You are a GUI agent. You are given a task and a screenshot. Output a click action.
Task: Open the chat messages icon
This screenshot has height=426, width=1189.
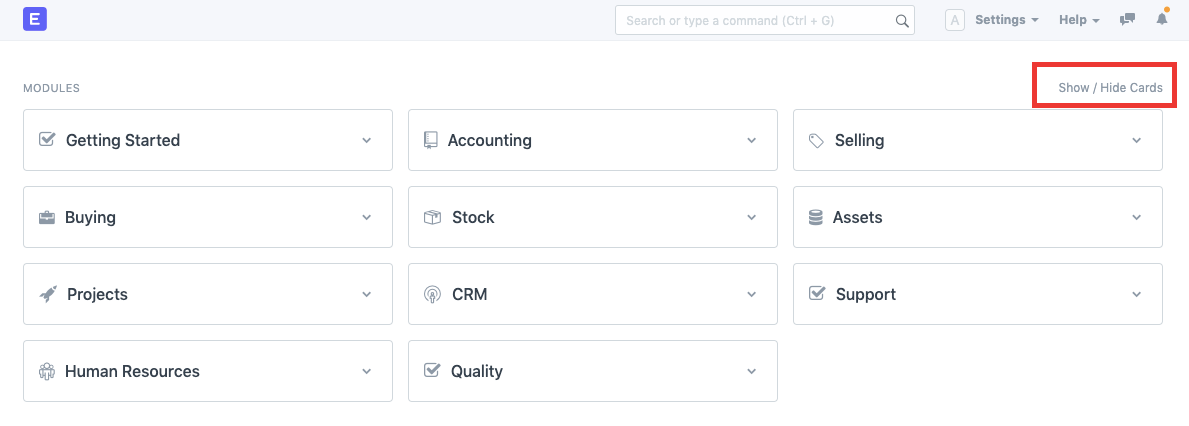1128,20
